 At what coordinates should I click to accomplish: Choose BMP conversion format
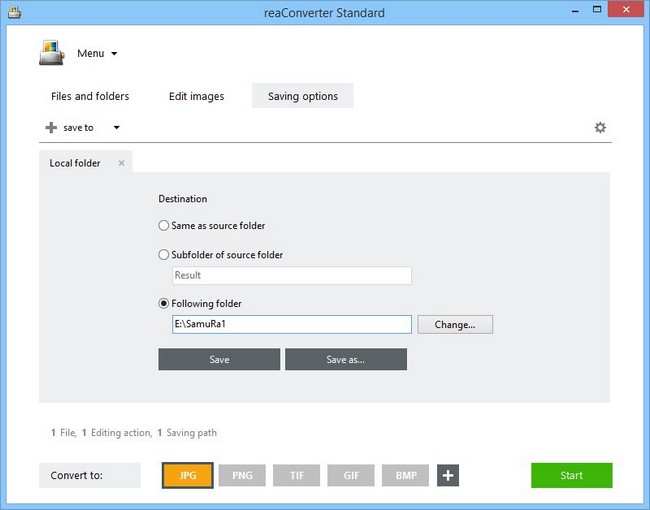click(406, 475)
